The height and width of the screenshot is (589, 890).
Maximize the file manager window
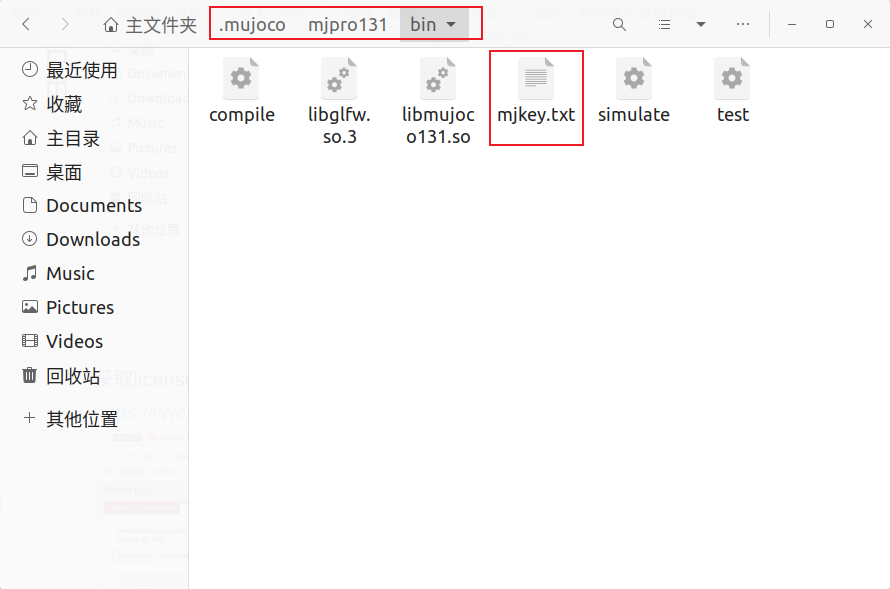coord(830,24)
